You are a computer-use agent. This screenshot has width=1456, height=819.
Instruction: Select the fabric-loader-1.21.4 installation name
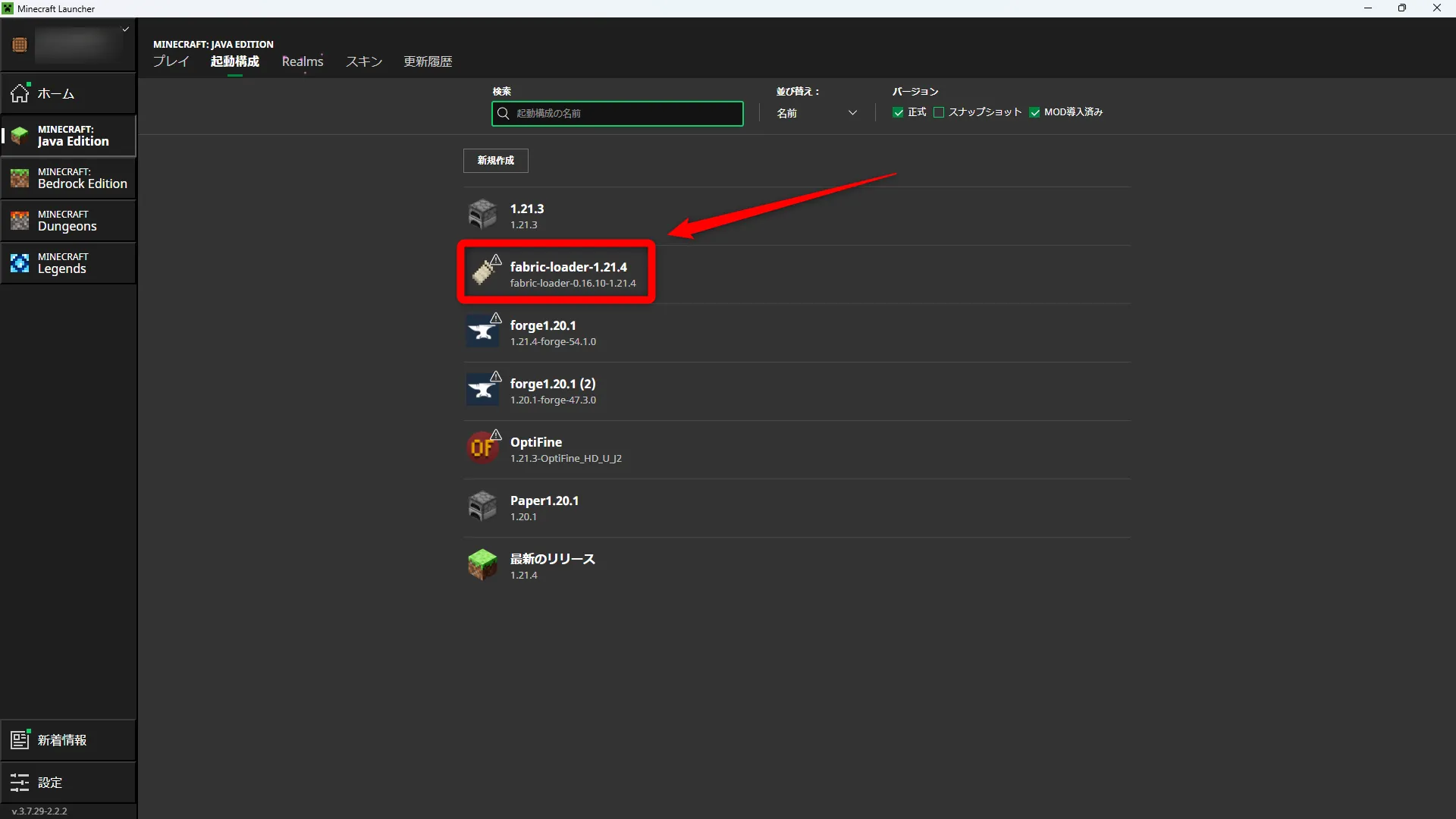pos(569,267)
